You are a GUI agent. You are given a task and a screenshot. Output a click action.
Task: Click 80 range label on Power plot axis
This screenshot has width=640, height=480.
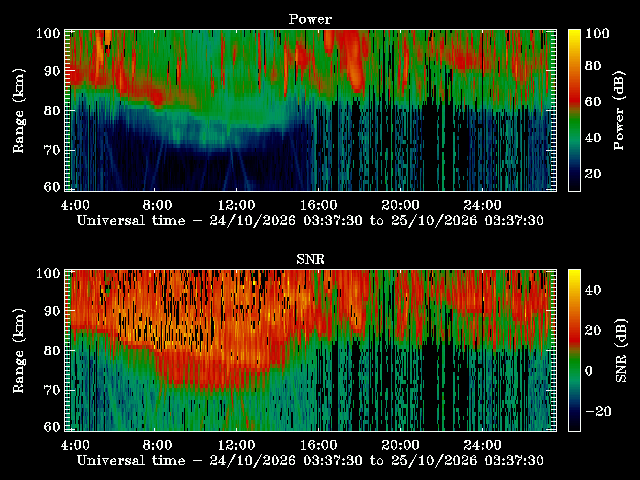pyautogui.click(x=52, y=111)
